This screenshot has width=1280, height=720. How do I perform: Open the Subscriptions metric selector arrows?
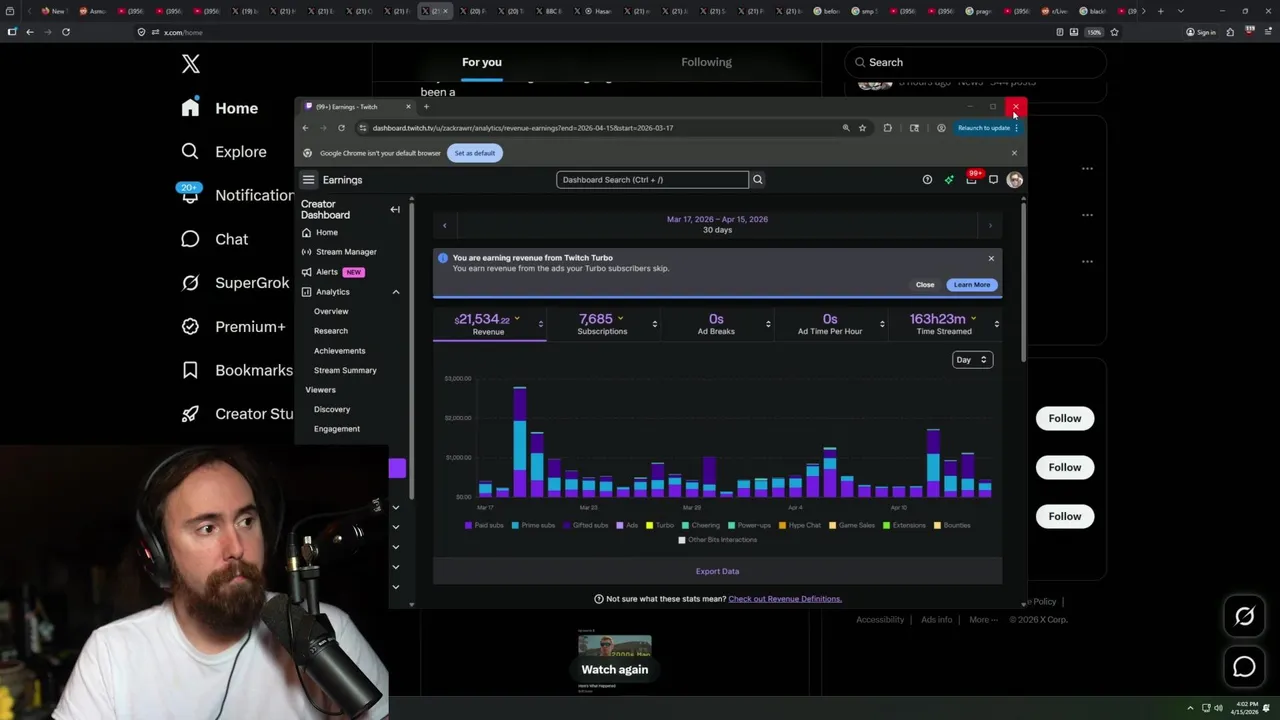click(x=655, y=324)
